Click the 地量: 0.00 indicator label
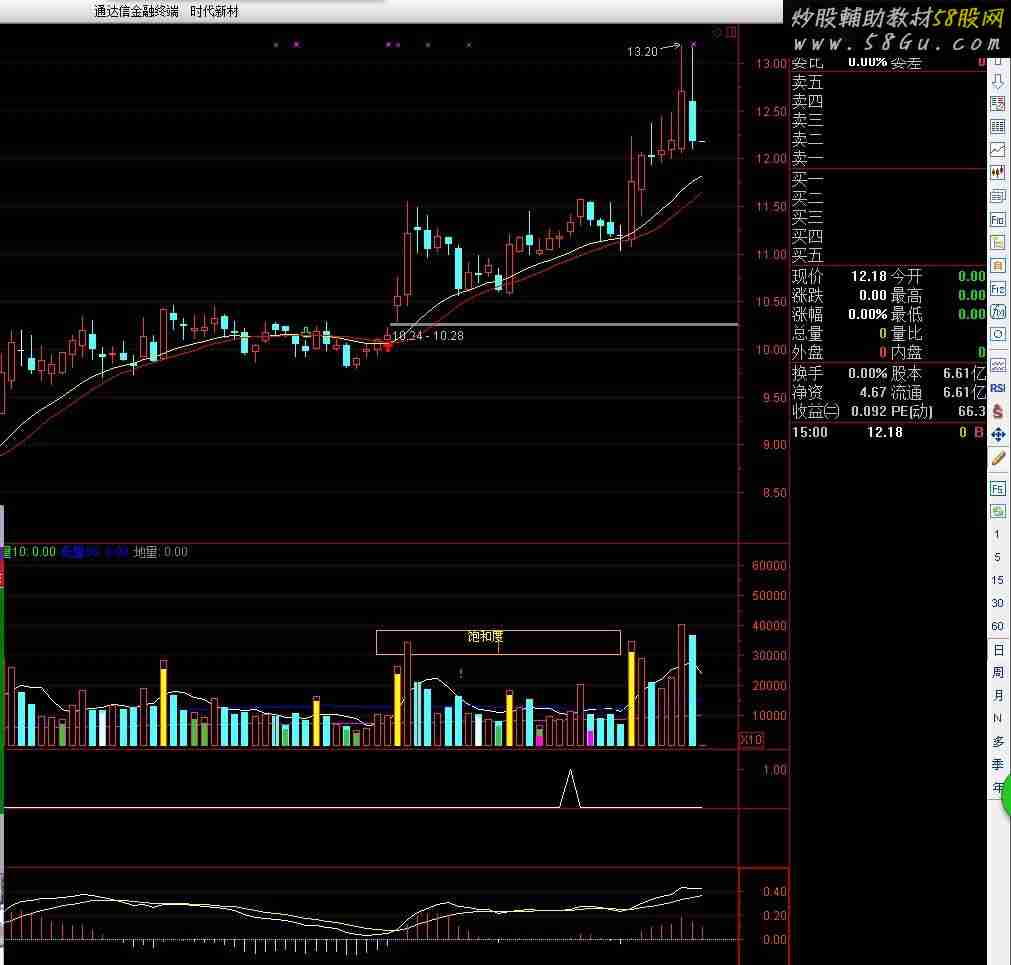This screenshot has height=965, width=1011. [160, 552]
